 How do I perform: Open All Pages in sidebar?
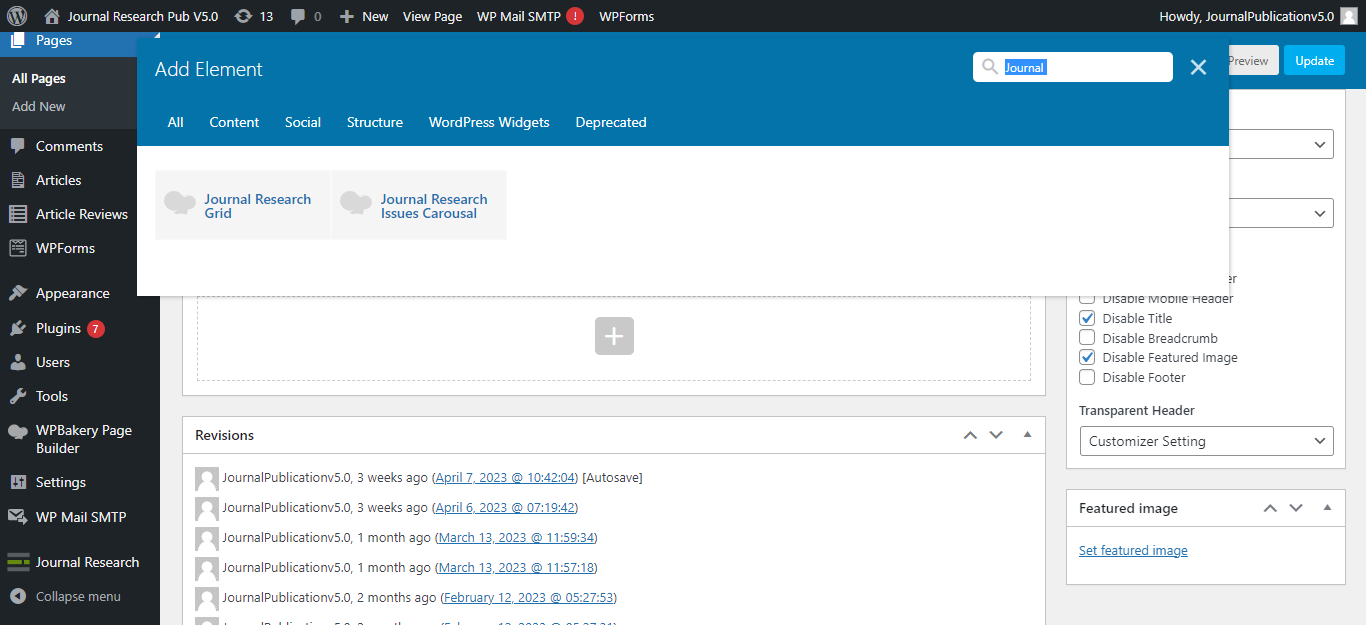click(39, 78)
